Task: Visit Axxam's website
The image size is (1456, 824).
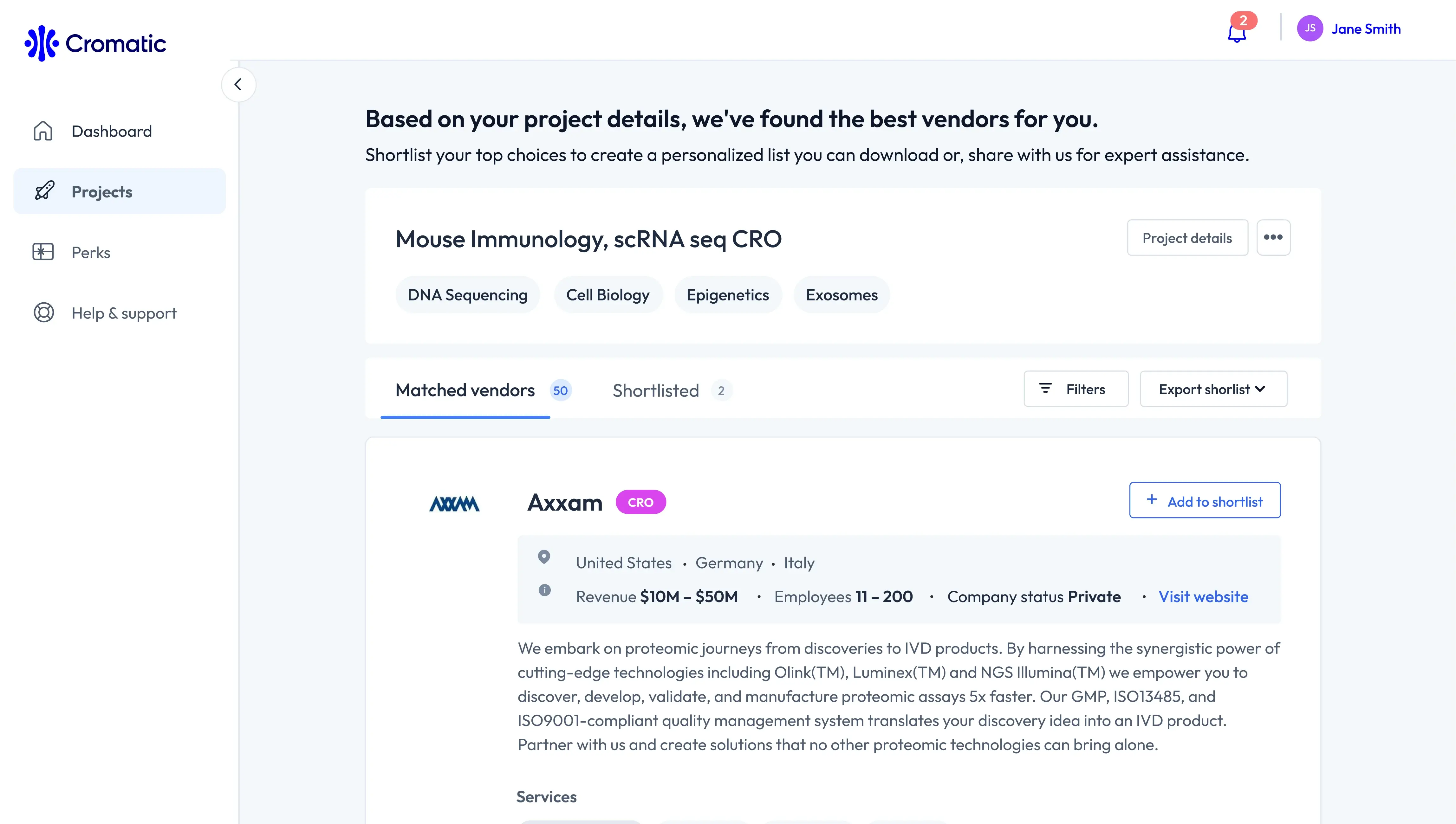Action: (1204, 596)
